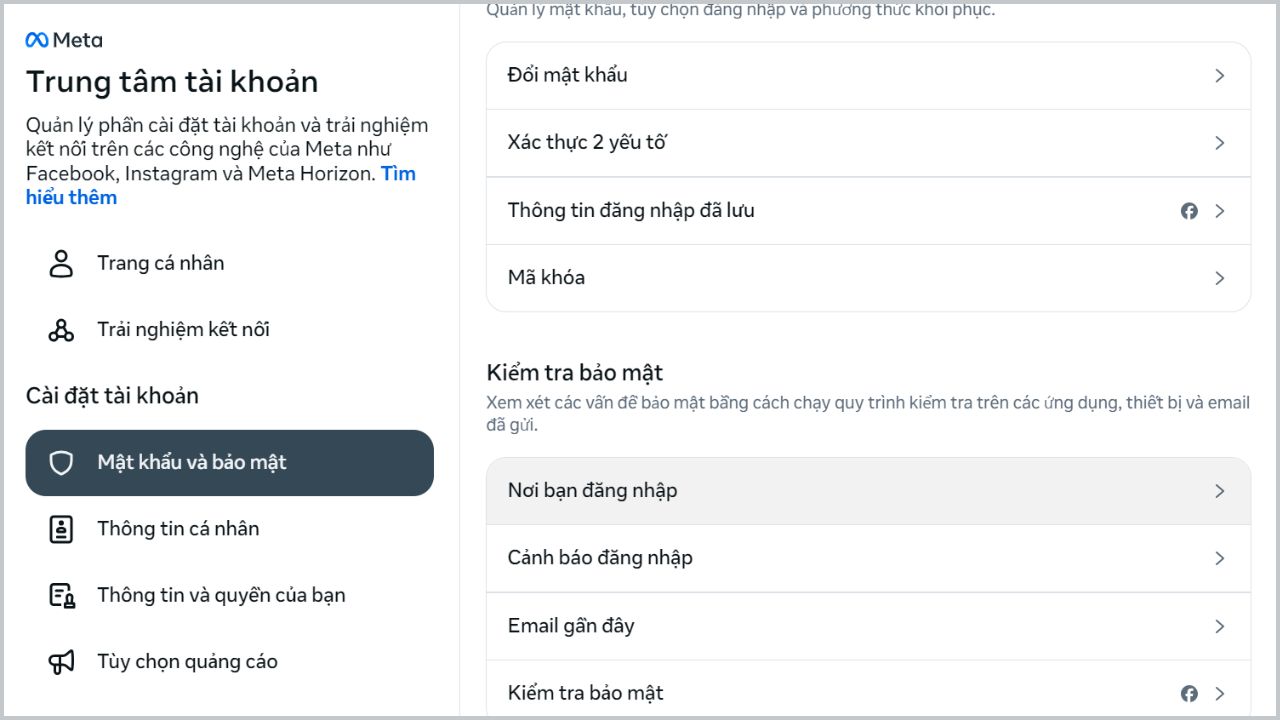Click the Thông tin cá nhân ID card icon
The width and height of the screenshot is (1280, 720).
tap(61, 529)
